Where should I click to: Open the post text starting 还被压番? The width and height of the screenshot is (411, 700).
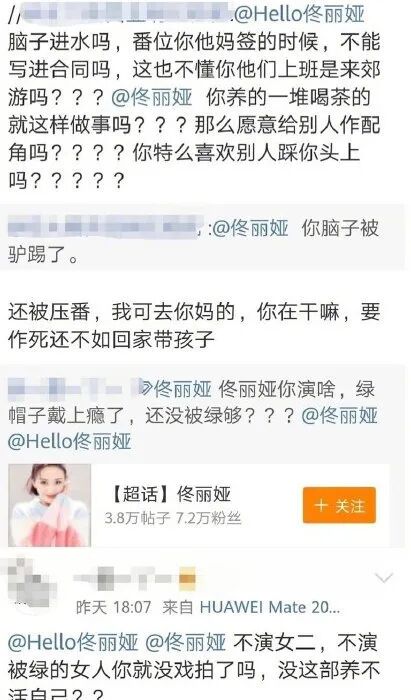coord(194,326)
